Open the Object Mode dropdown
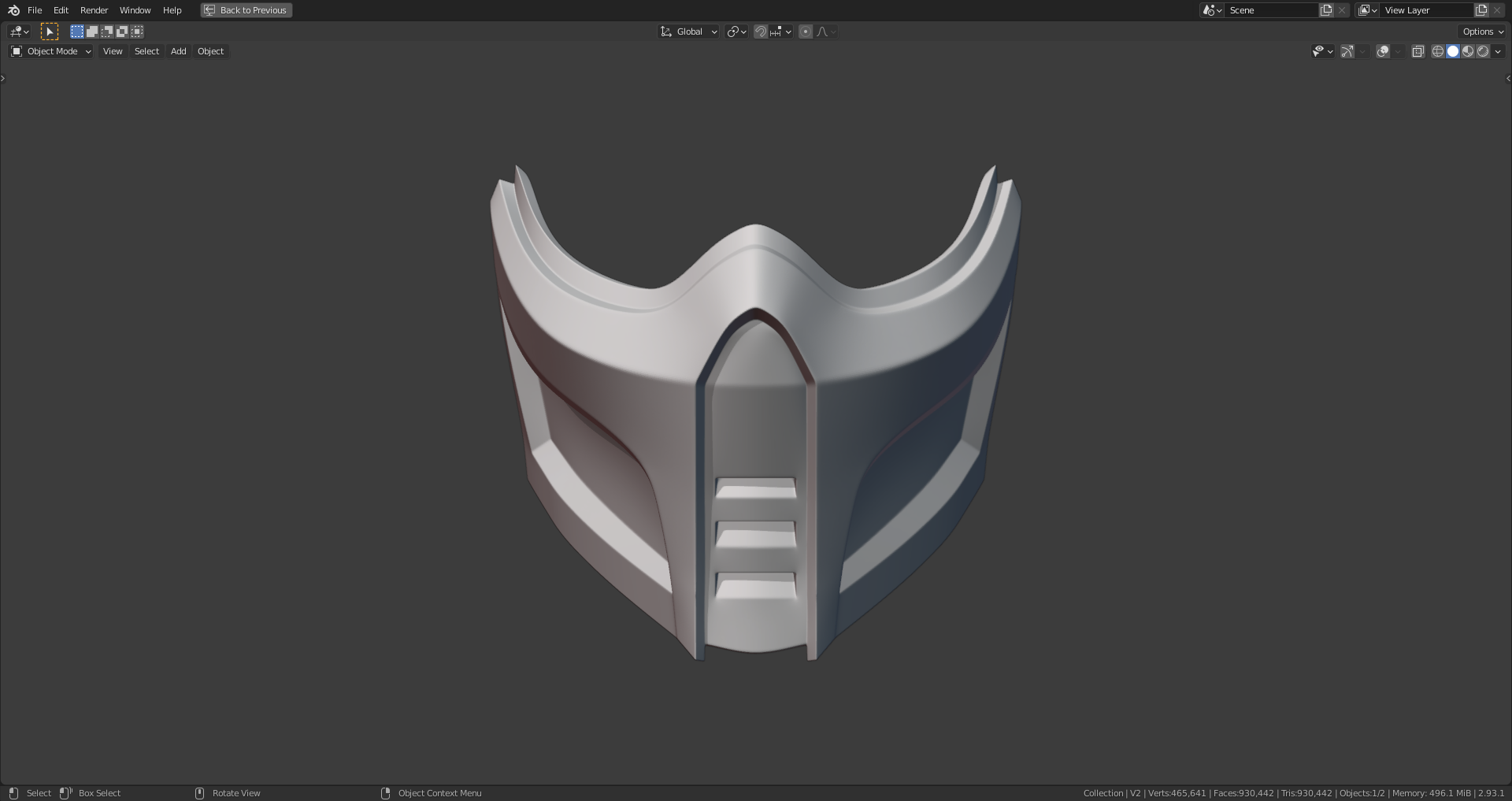 pos(51,51)
